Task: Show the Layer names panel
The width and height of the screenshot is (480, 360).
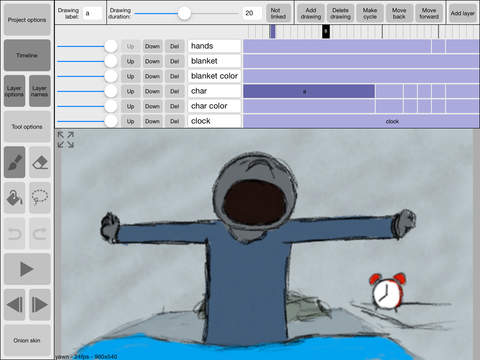Action: point(40,91)
